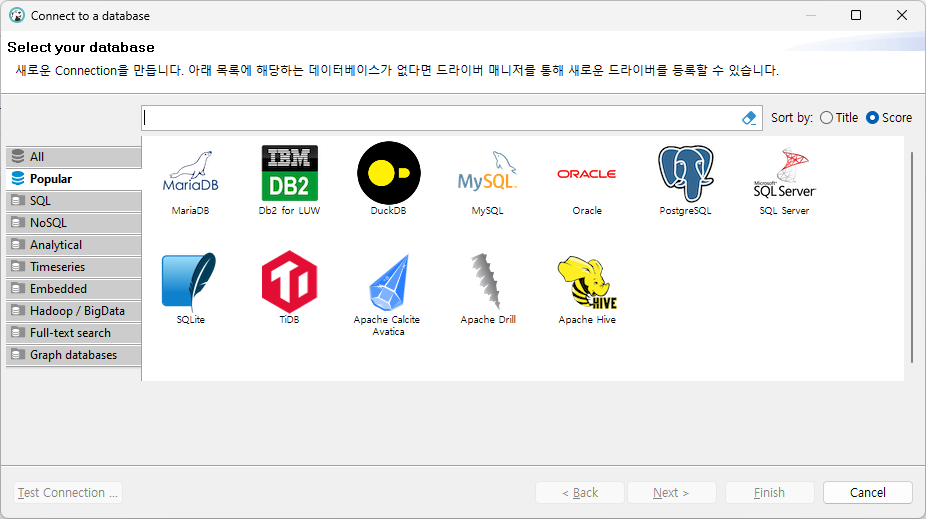Switch to Embedded databases category
Screen dimensions: 926x519
(x=74, y=289)
